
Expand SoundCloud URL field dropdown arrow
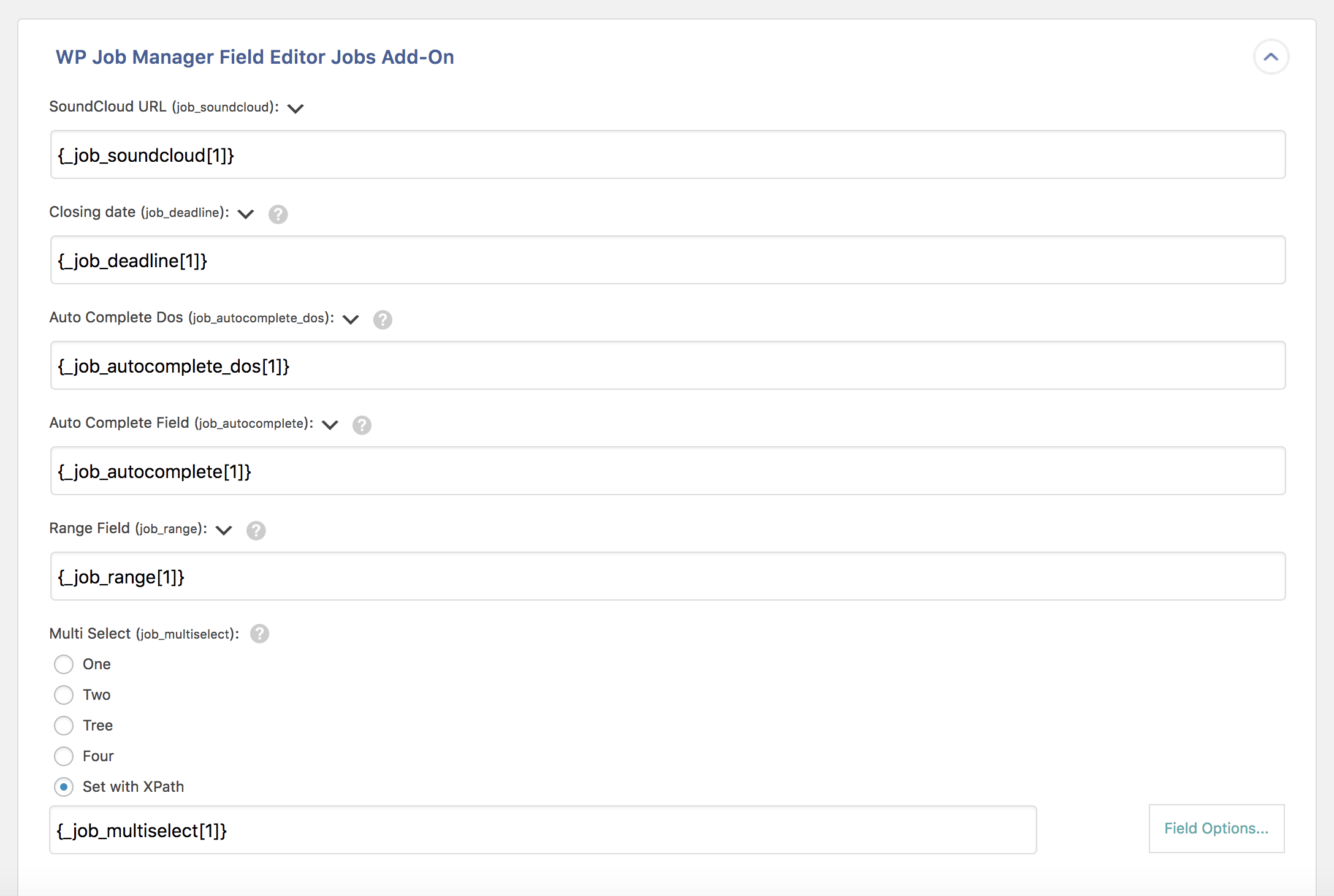pos(295,108)
